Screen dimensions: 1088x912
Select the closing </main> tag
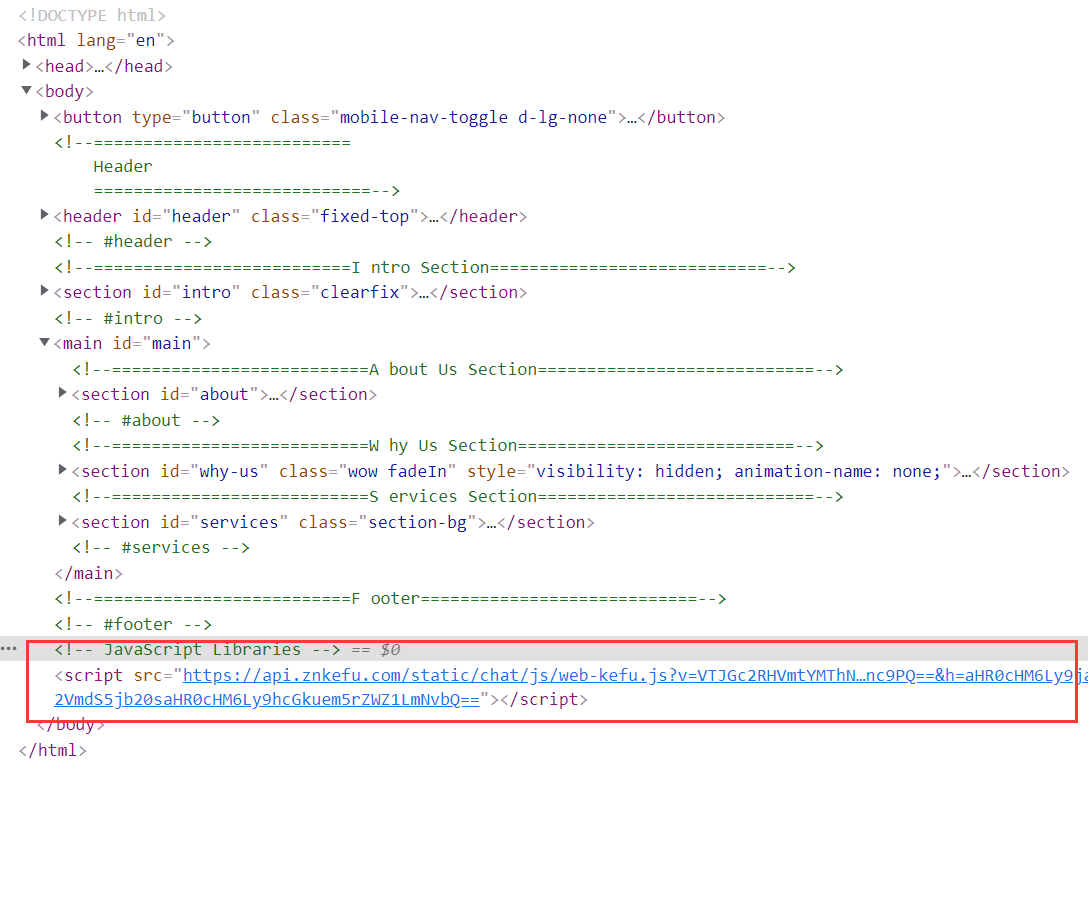[x=89, y=573]
